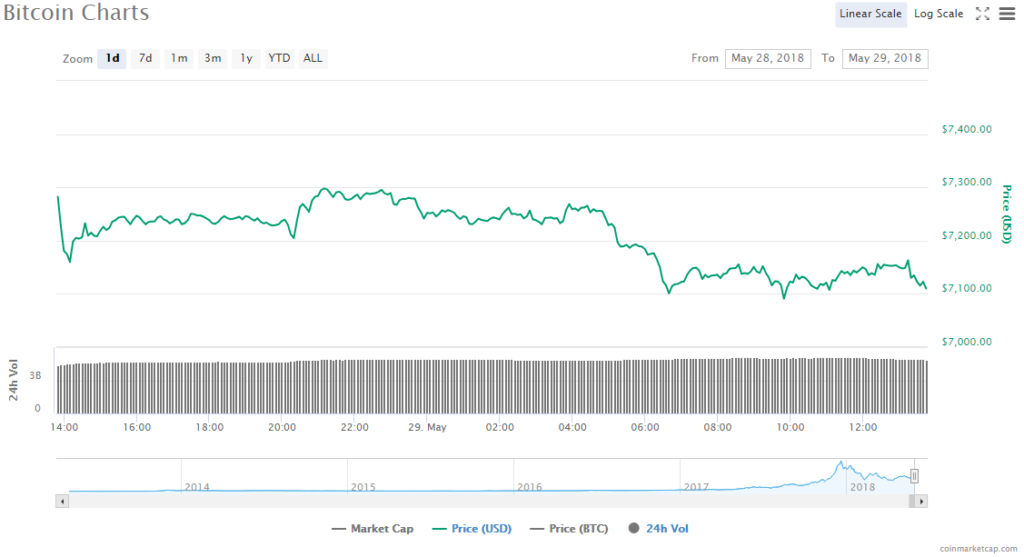Switch to Log Scale

click(x=938, y=14)
